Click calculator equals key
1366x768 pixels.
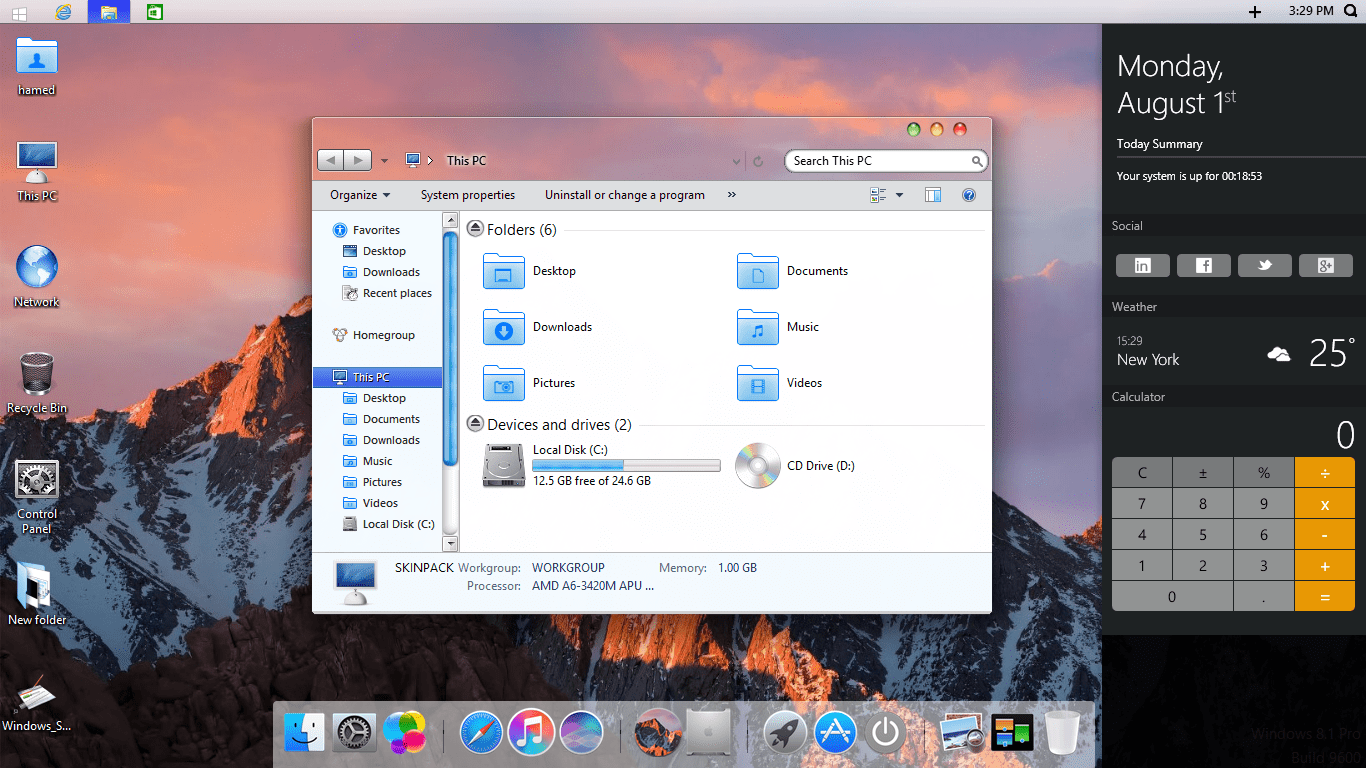point(1324,597)
